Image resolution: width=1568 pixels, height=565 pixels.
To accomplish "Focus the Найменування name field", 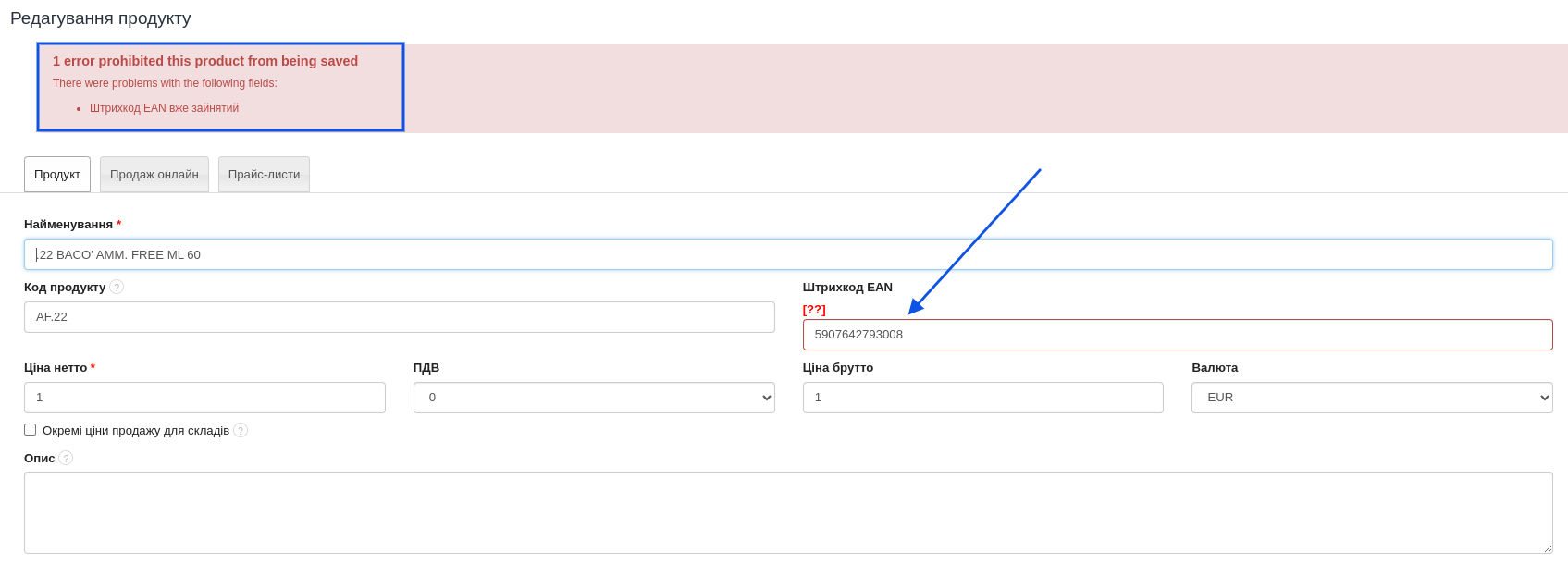I will (787, 254).
